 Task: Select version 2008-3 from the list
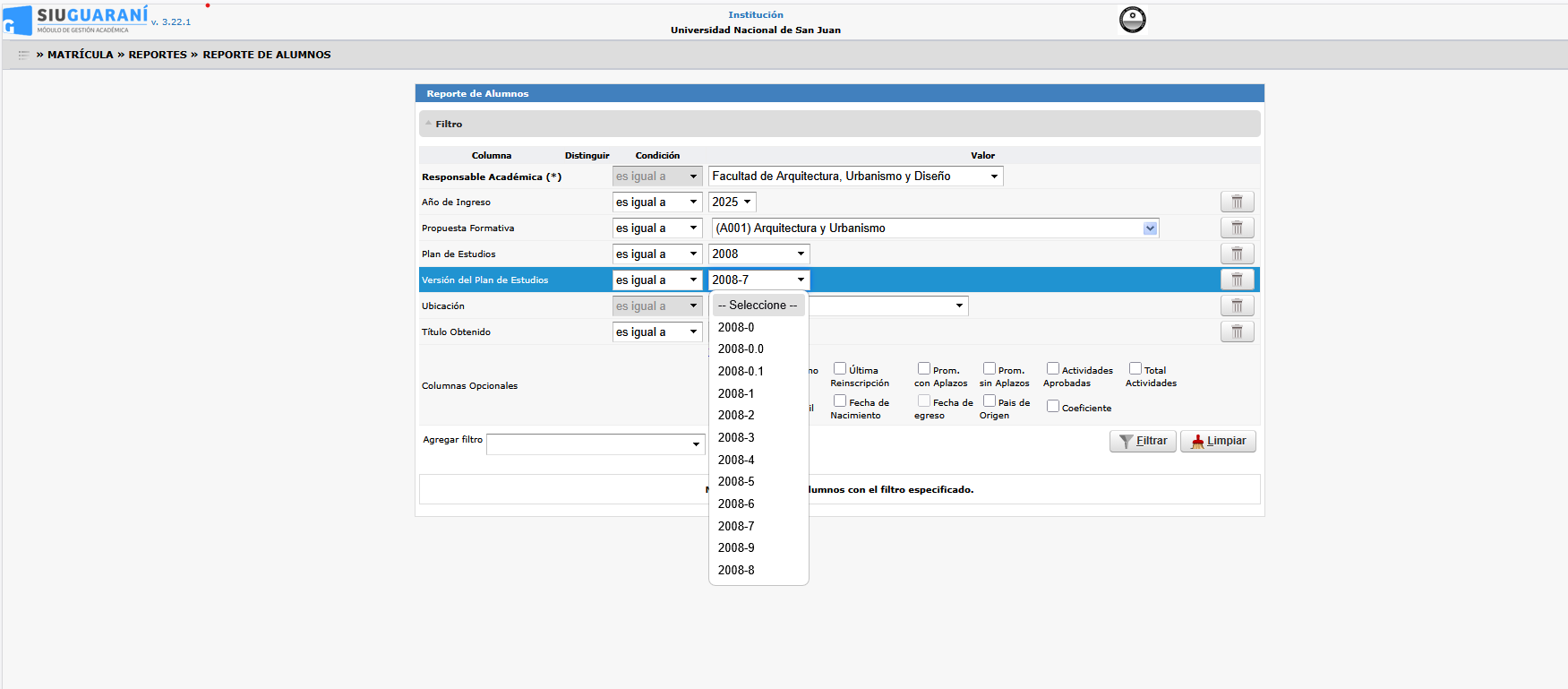pyautogui.click(x=736, y=438)
